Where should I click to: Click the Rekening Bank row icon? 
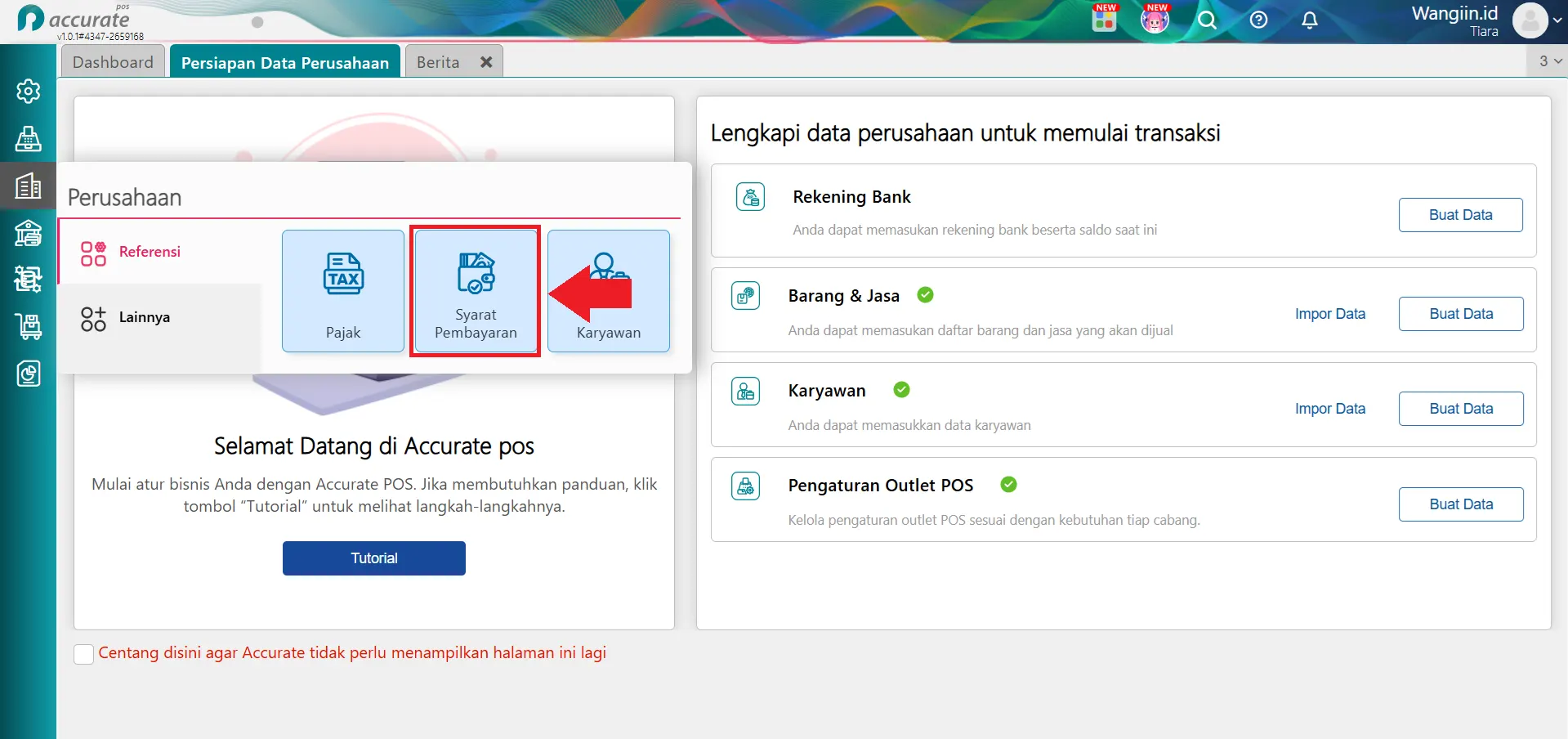[750, 197]
